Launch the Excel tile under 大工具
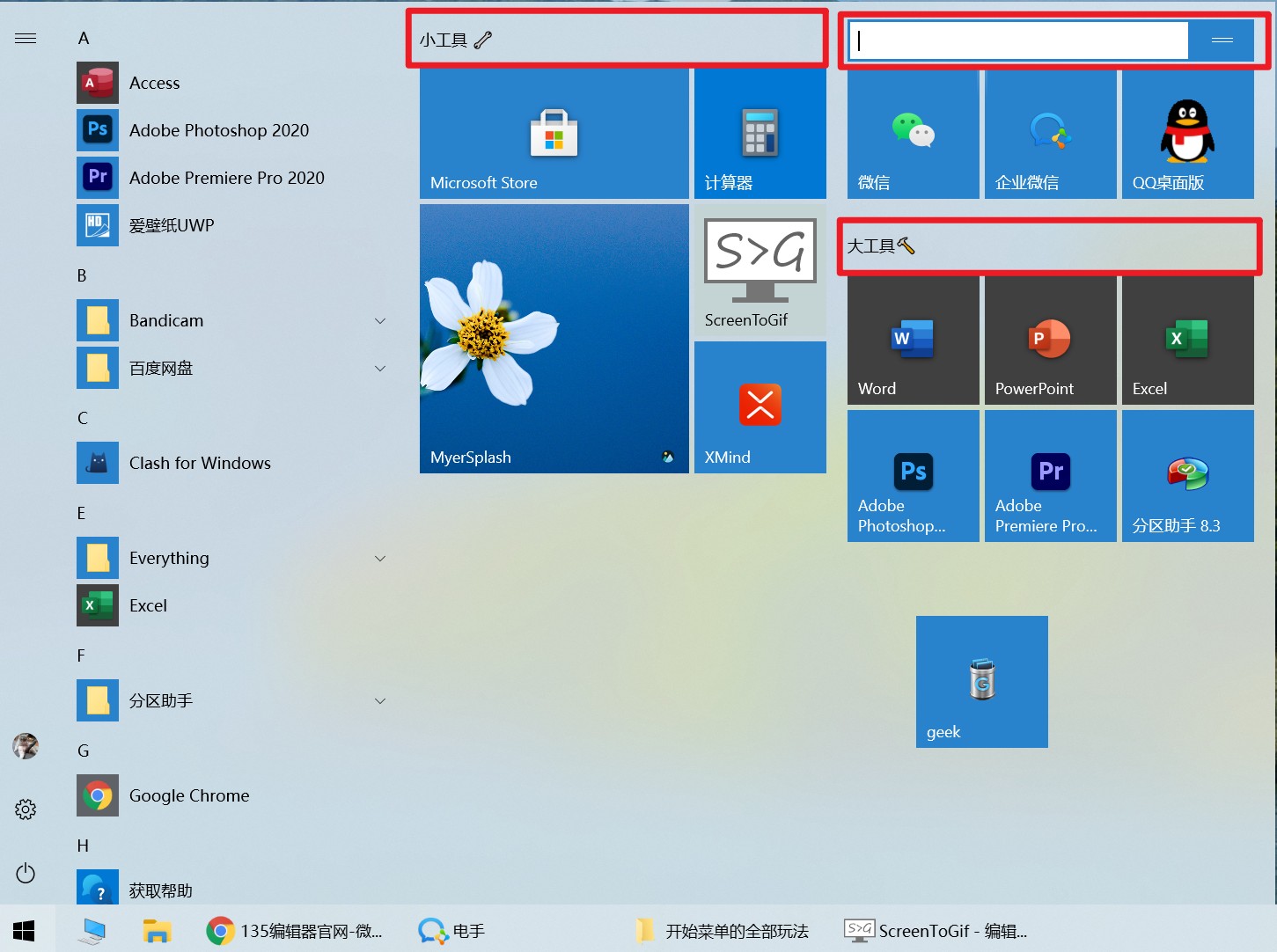The width and height of the screenshot is (1277, 952). [1188, 339]
